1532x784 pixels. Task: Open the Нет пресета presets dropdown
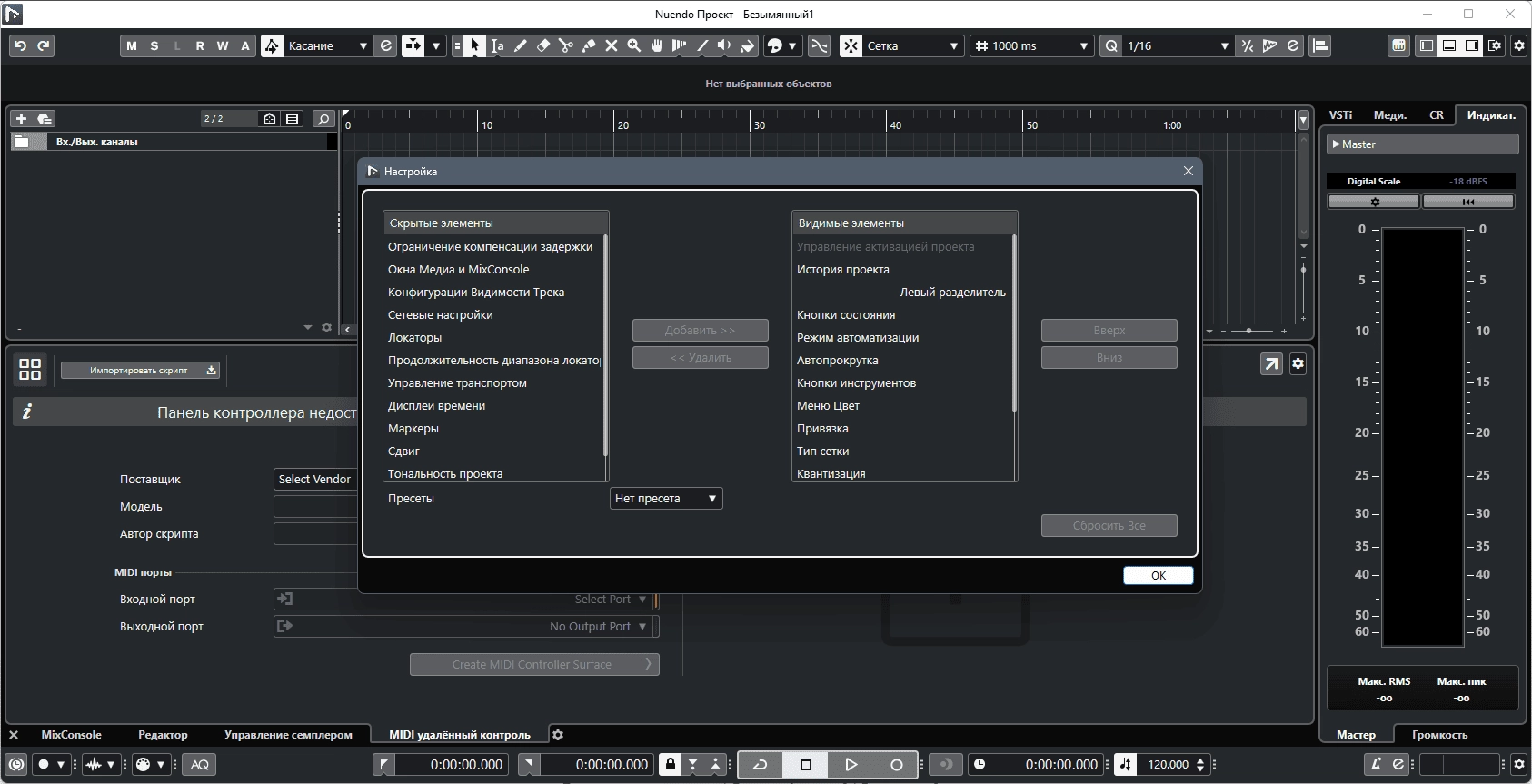tap(666, 498)
